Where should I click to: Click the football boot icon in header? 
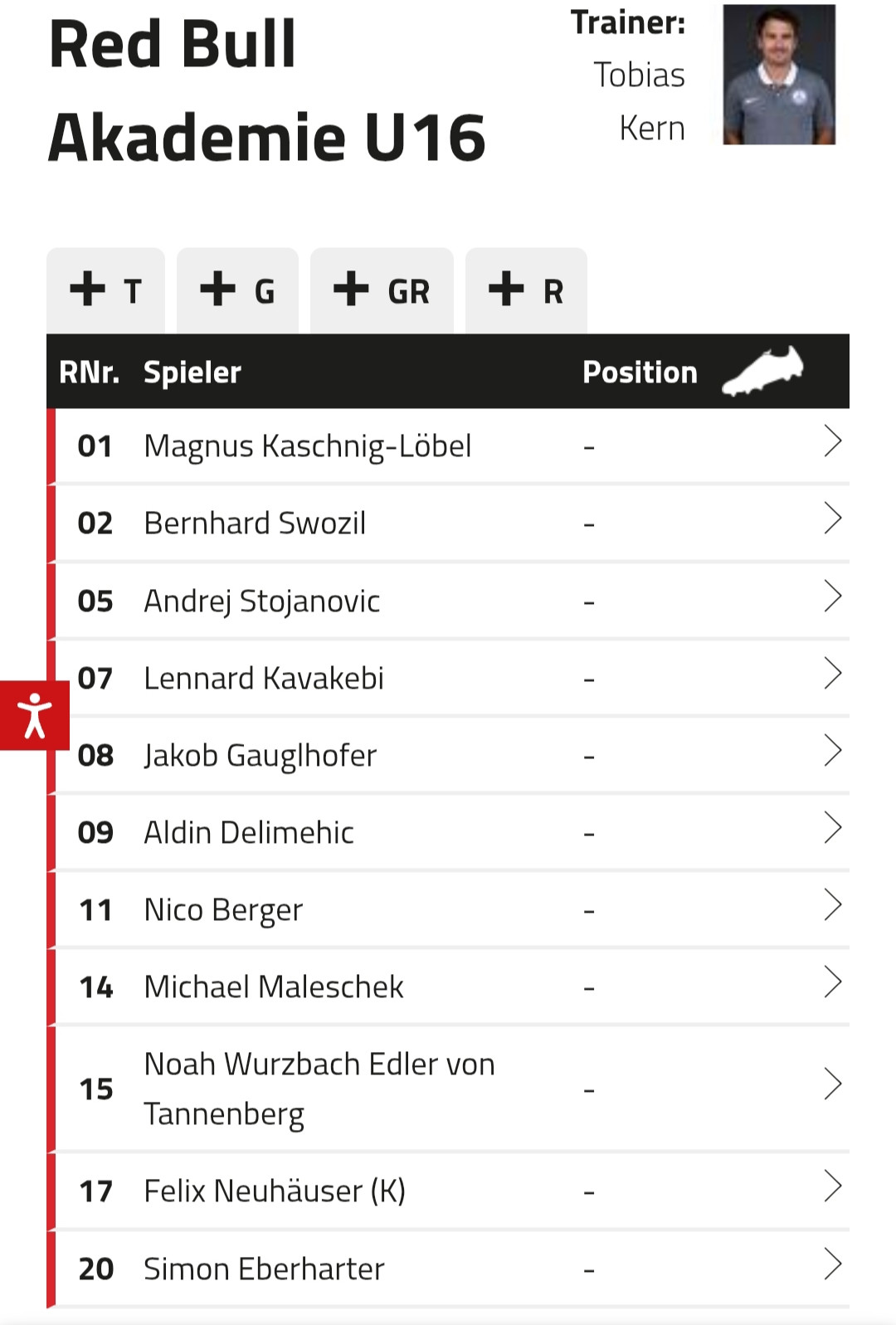click(x=762, y=371)
